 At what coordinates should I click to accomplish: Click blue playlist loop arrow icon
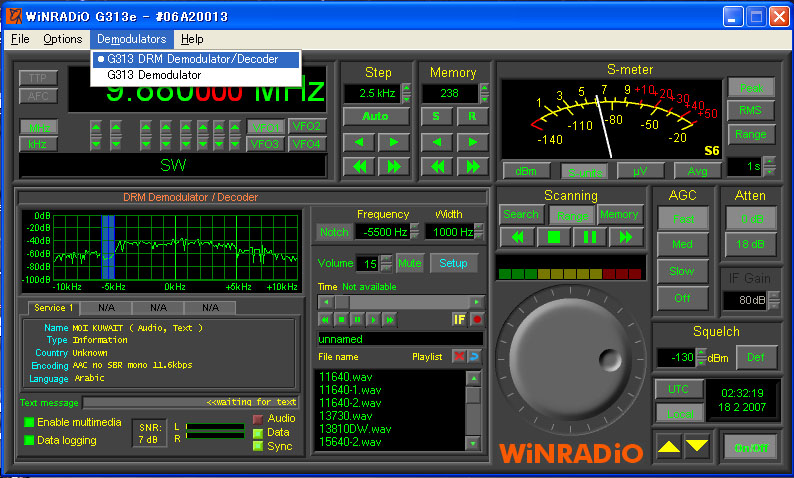tap(474, 356)
